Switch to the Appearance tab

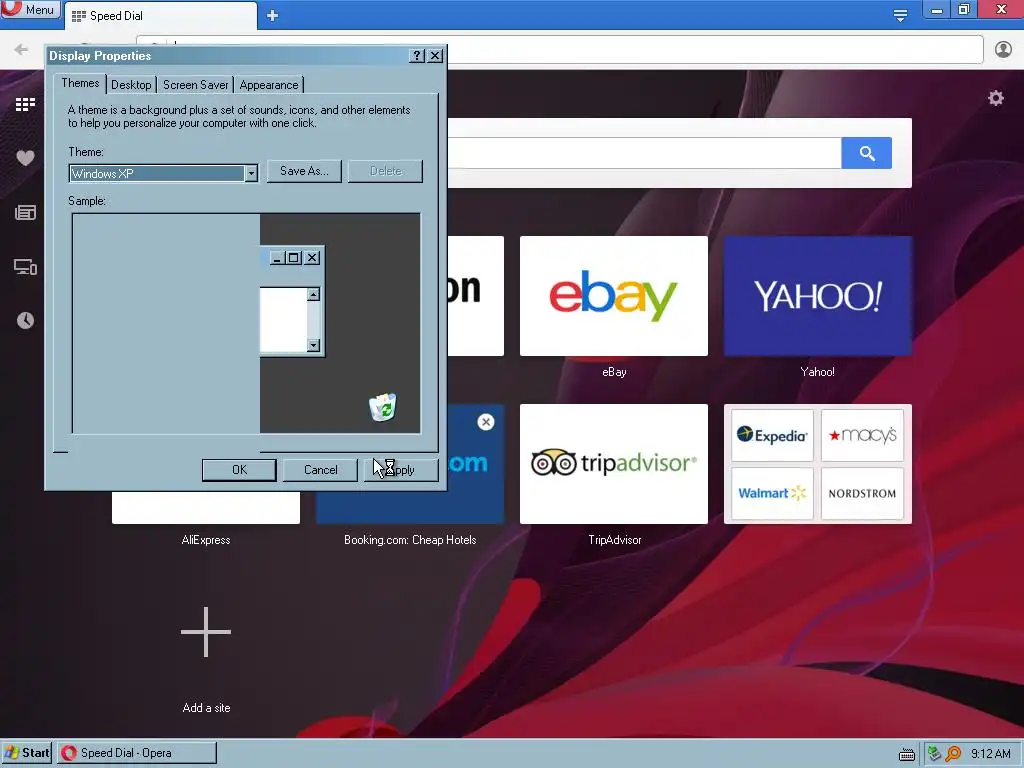(268, 85)
